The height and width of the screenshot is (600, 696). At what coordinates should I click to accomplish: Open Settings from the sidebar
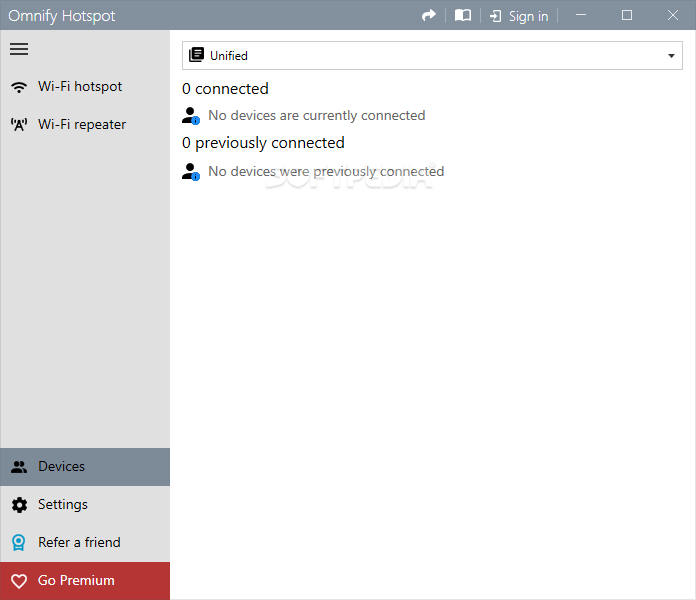85,505
